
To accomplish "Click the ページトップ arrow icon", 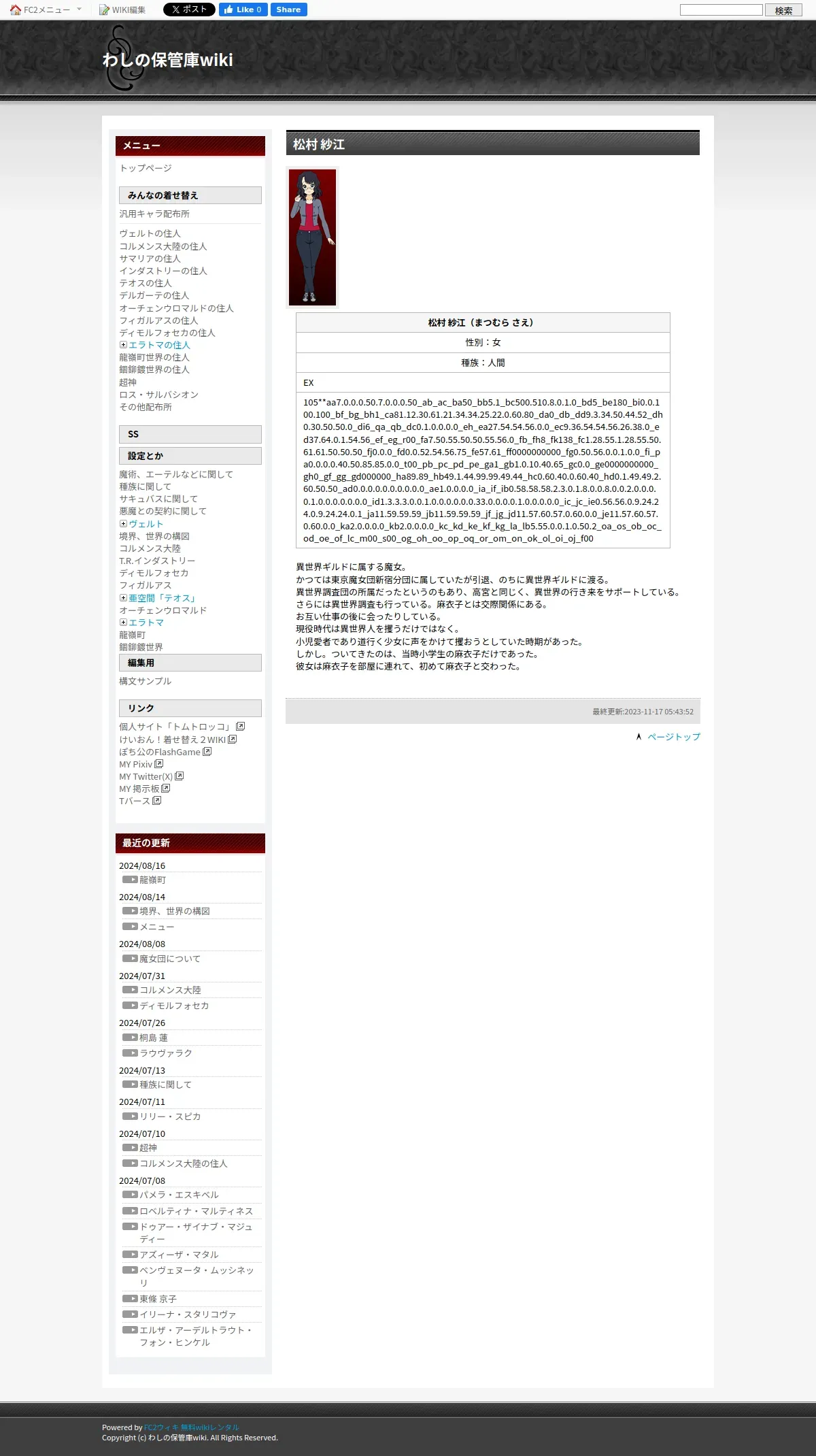I will (x=639, y=737).
